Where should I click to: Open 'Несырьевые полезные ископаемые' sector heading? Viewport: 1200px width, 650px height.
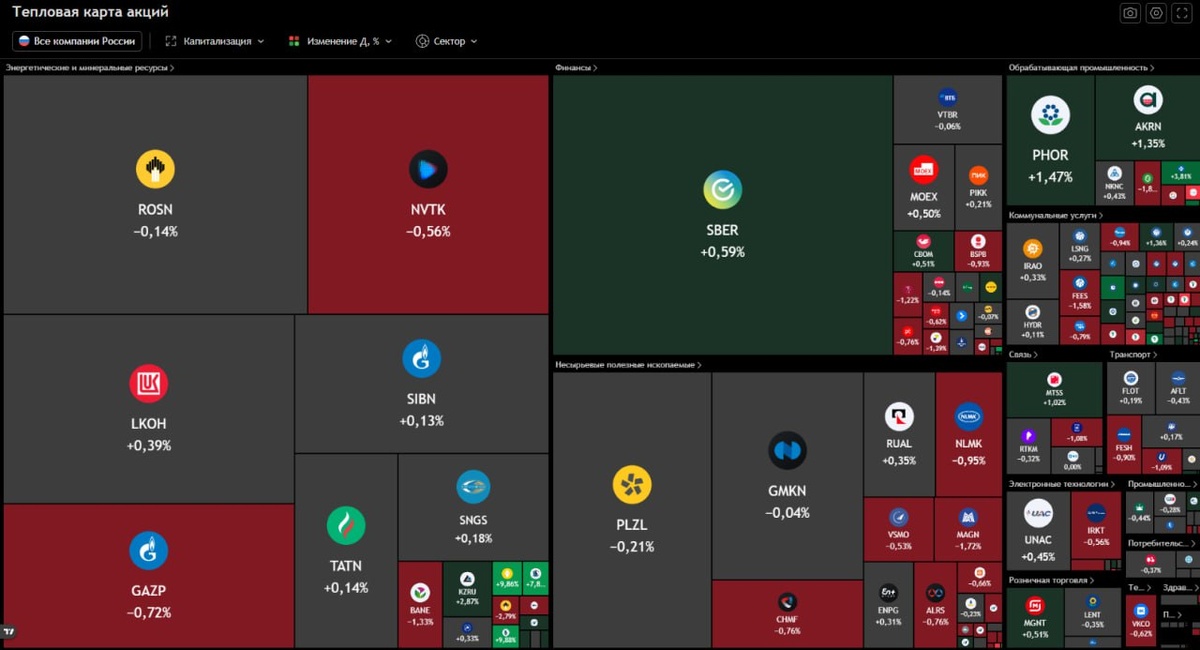(x=628, y=365)
